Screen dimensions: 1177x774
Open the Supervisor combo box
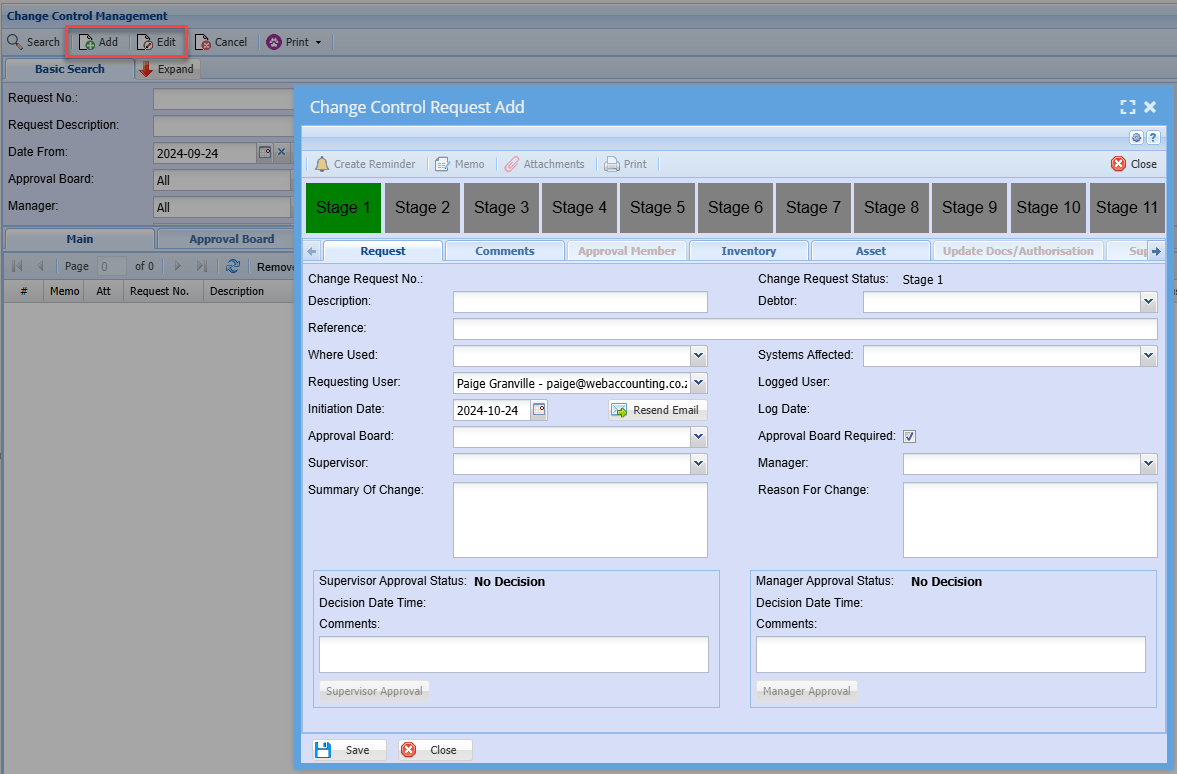tap(698, 465)
